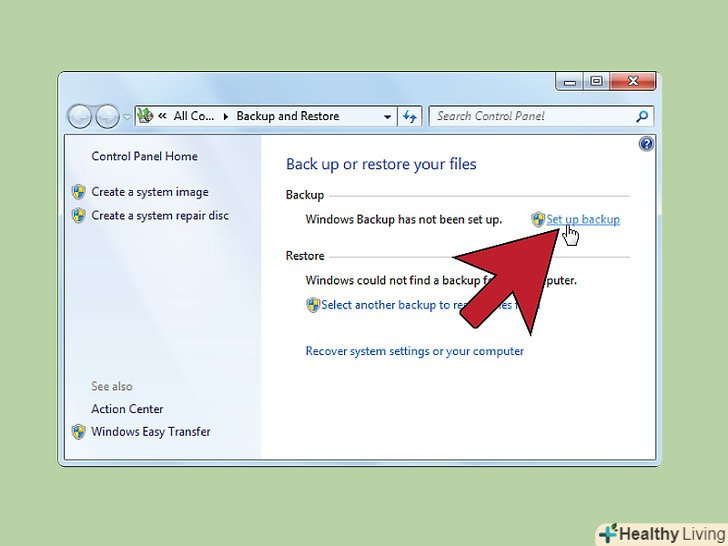Click shield icon next to Set up backup
Viewport: 728px width, 546px height.
(538, 219)
